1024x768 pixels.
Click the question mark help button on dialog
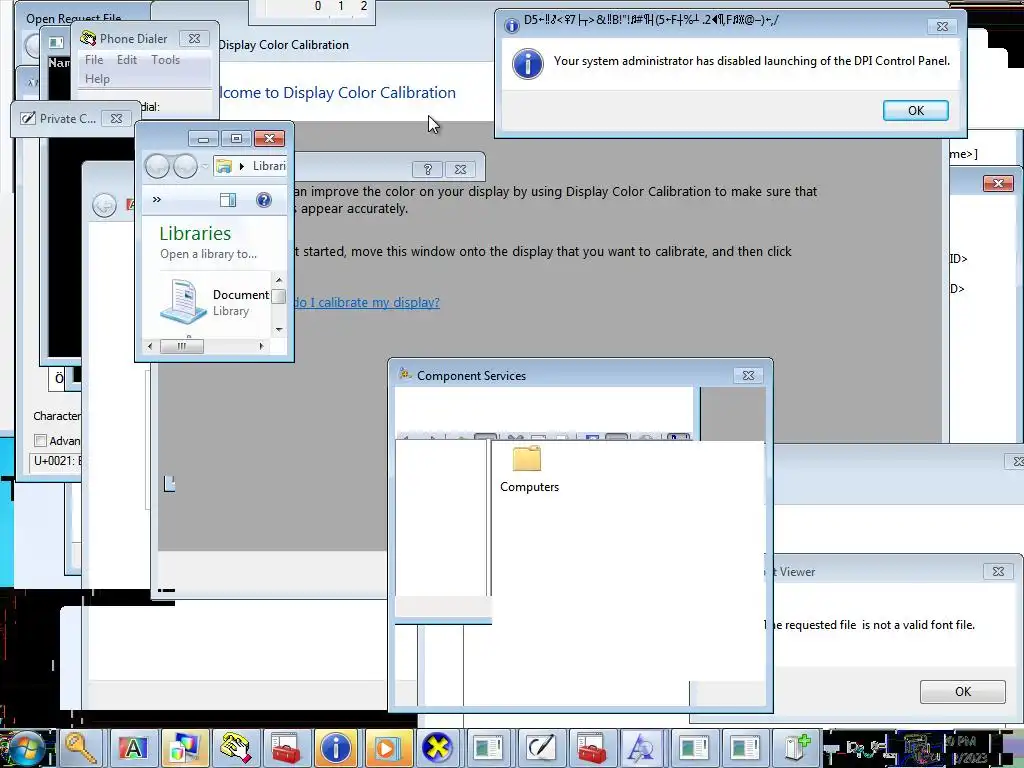pyautogui.click(x=428, y=169)
